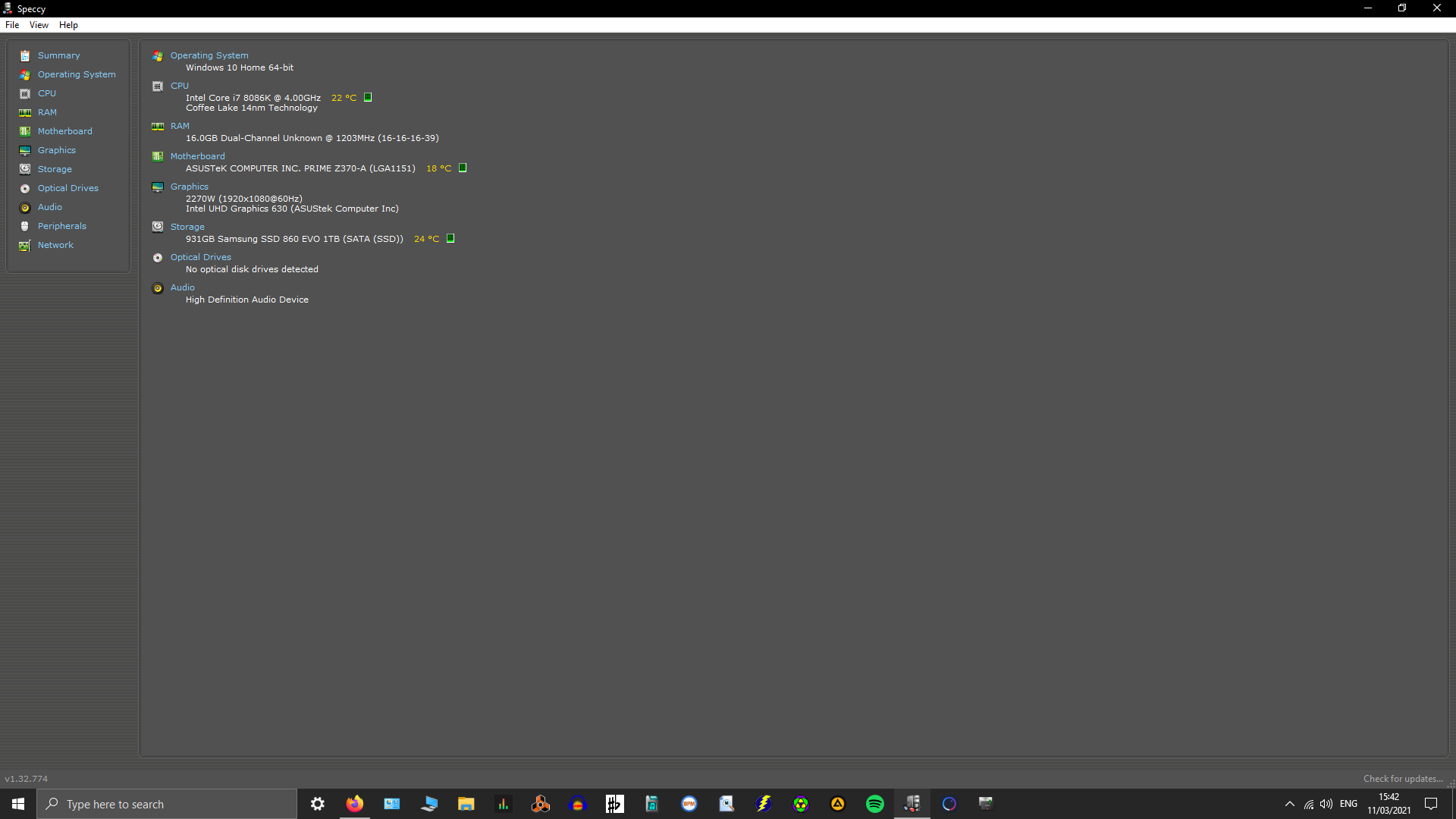This screenshot has width=1456, height=819.
Task: Open the View menu
Action: (x=39, y=25)
